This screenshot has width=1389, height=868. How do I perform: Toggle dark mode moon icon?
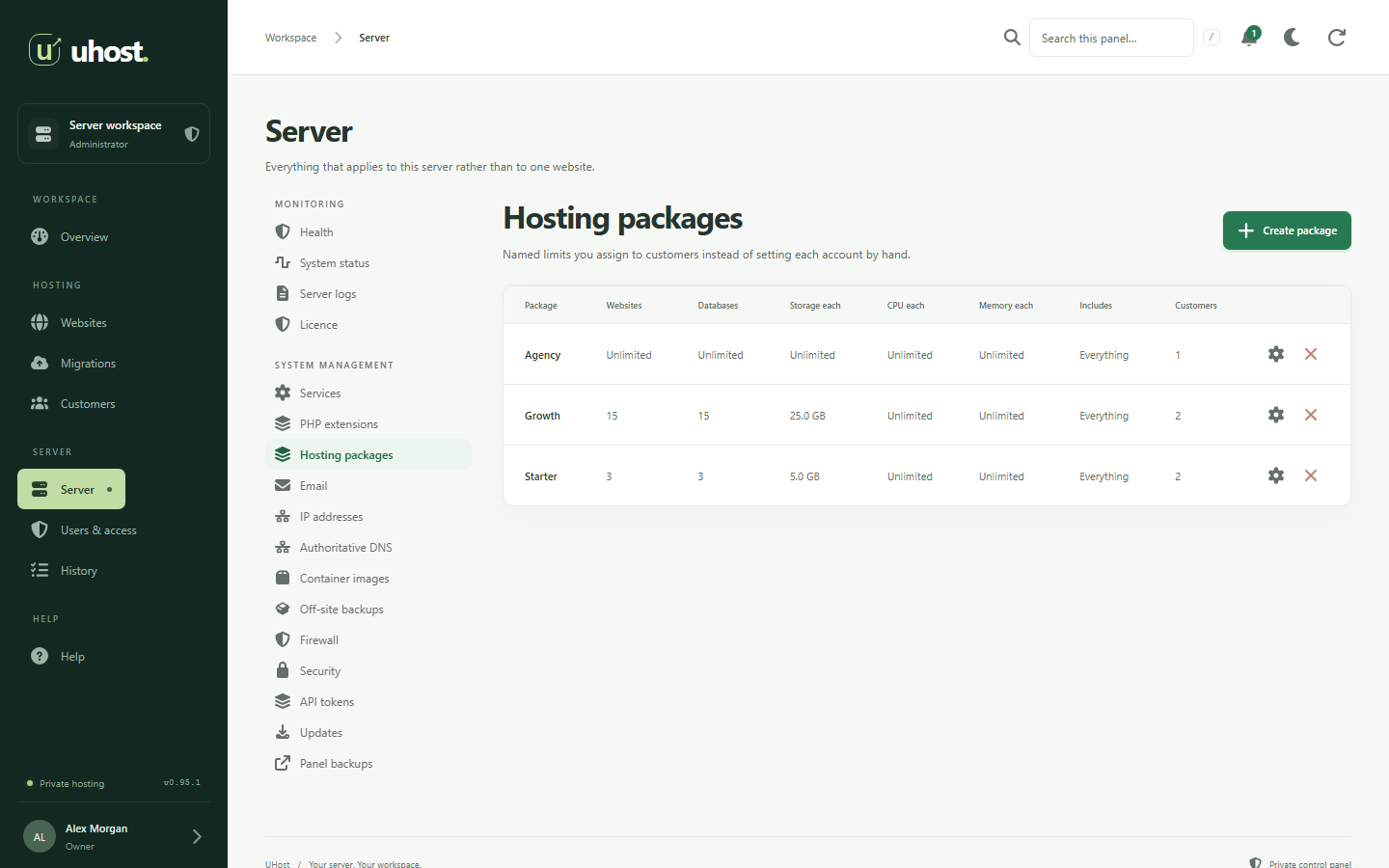(1293, 38)
